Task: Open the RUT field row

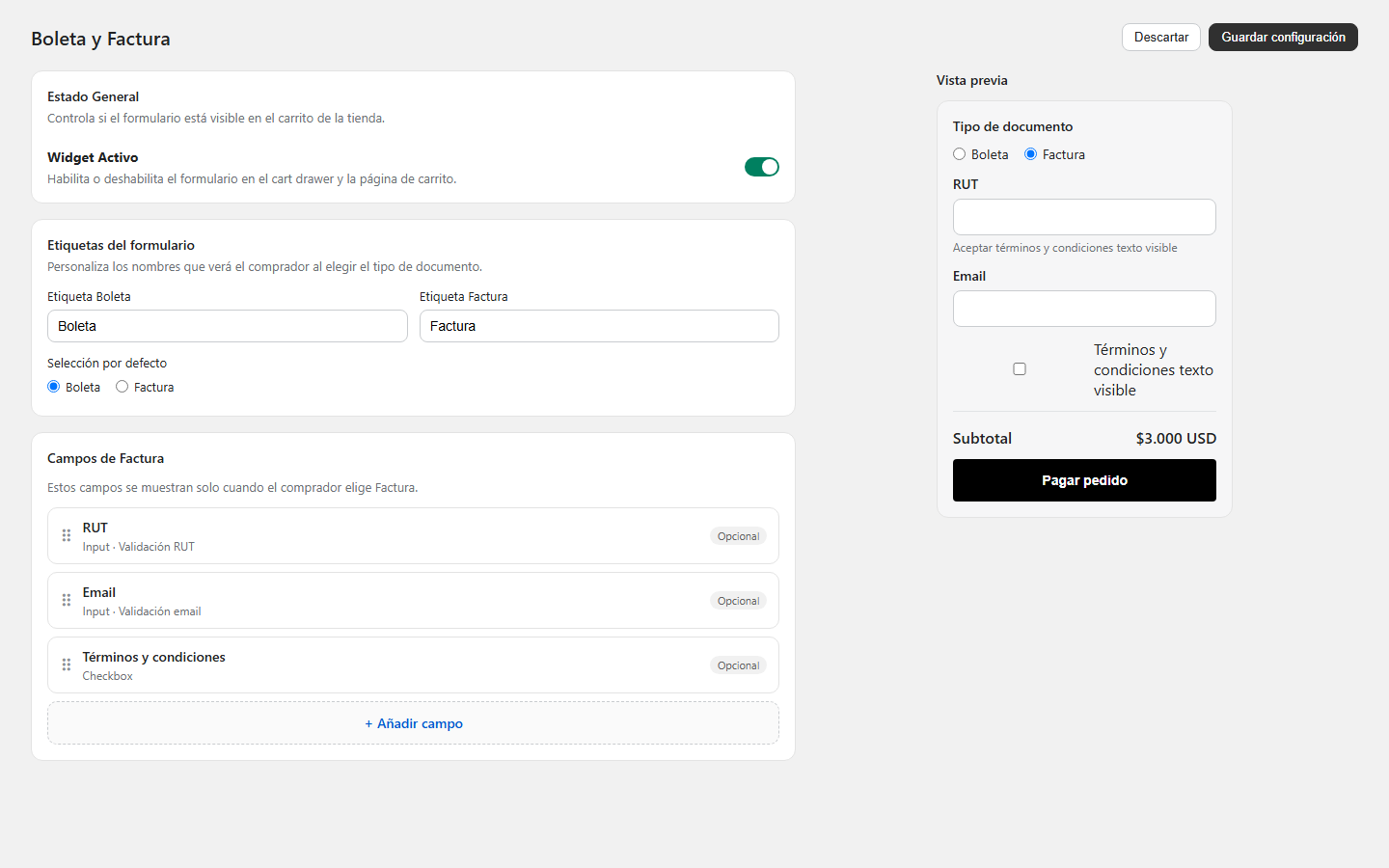Action: (413, 536)
